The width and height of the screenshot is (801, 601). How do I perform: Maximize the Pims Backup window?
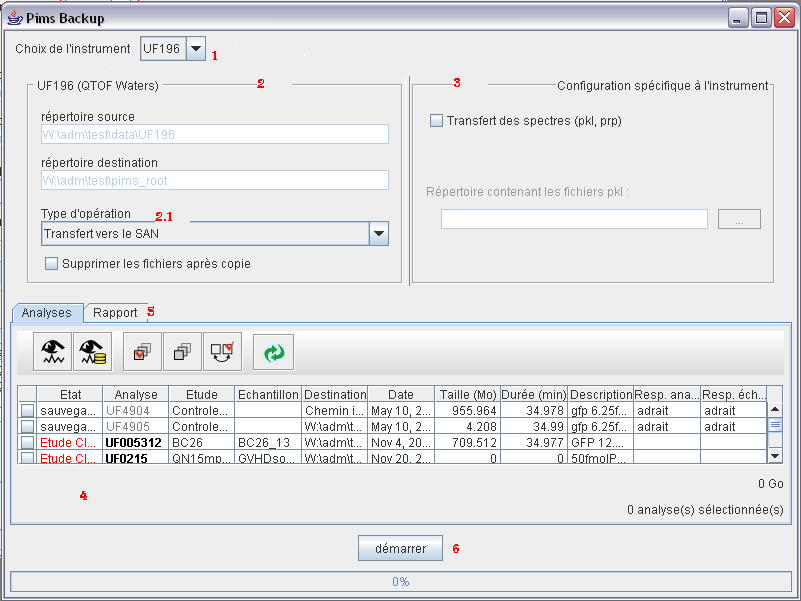[x=761, y=18]
